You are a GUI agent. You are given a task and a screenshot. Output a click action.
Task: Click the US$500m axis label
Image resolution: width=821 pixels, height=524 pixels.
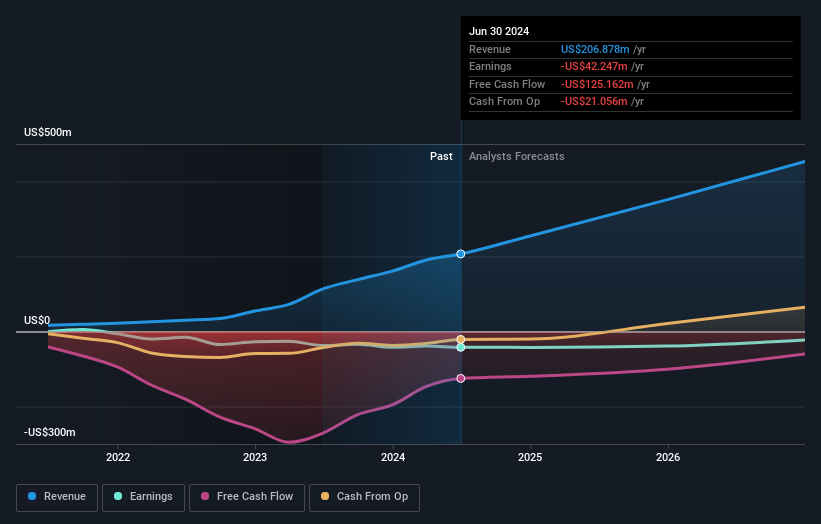(48, 132)
